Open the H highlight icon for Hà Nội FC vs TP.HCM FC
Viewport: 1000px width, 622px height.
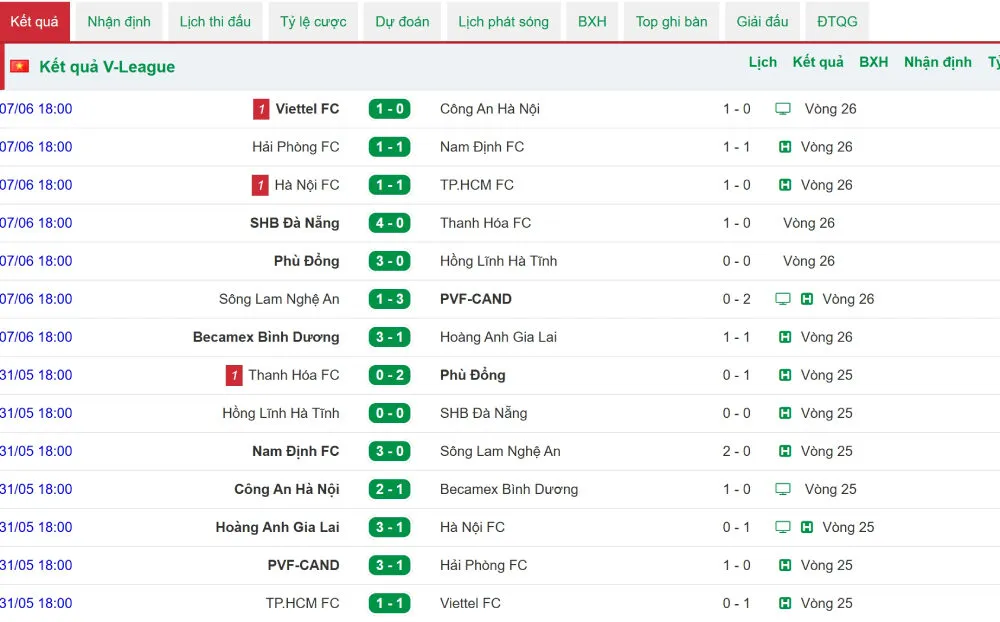[x=785, y=185]
